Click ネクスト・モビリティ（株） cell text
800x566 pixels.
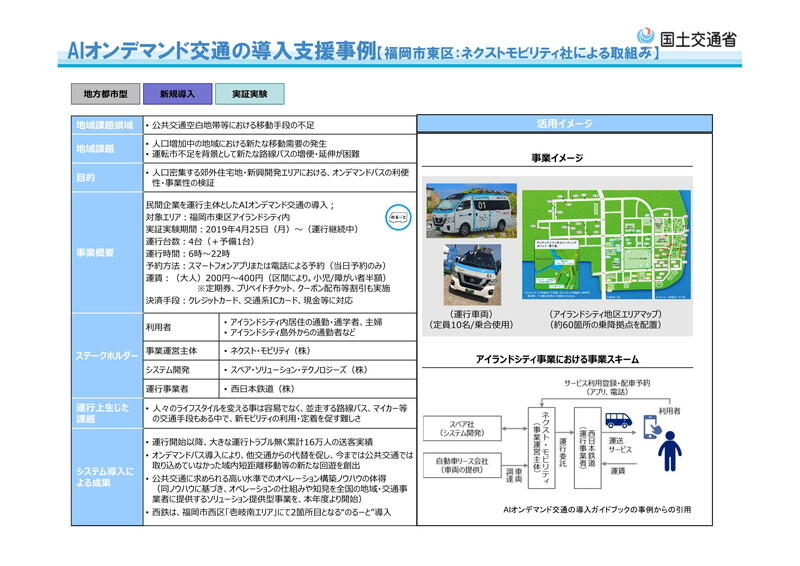270,351
